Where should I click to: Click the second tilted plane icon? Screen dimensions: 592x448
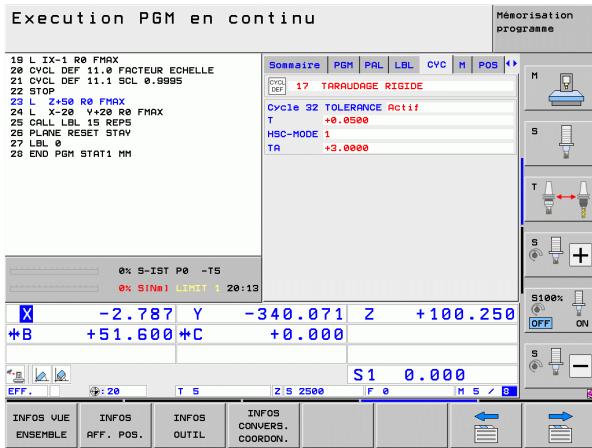pos(61,374)
